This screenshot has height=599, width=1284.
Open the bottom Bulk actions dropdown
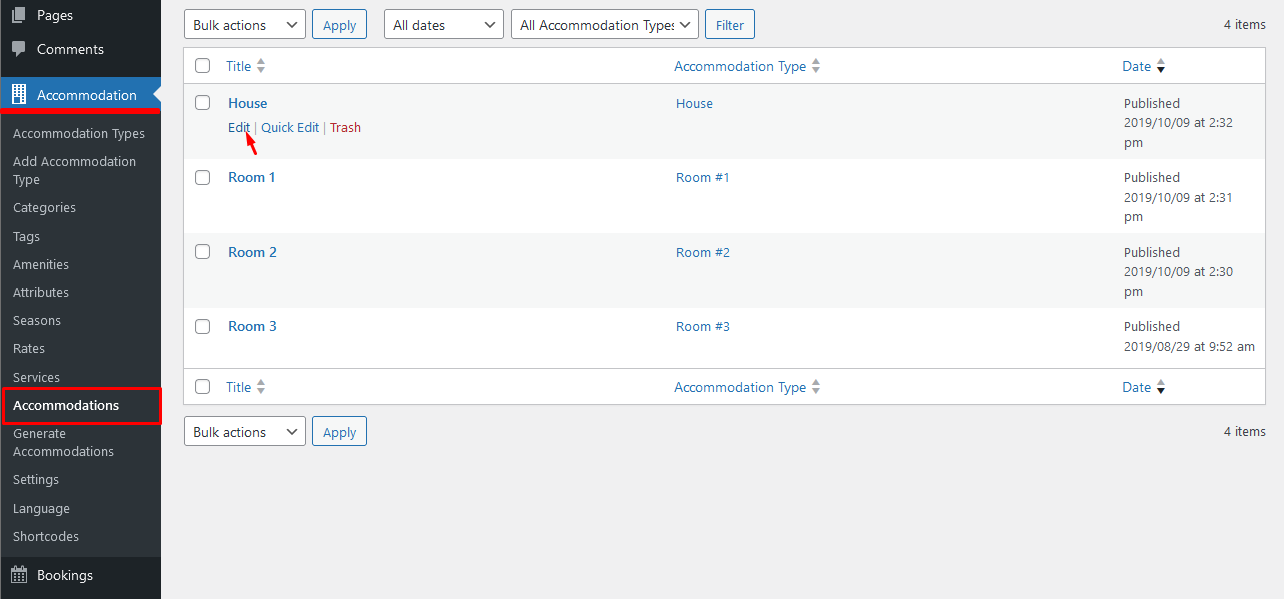[245, 432]
